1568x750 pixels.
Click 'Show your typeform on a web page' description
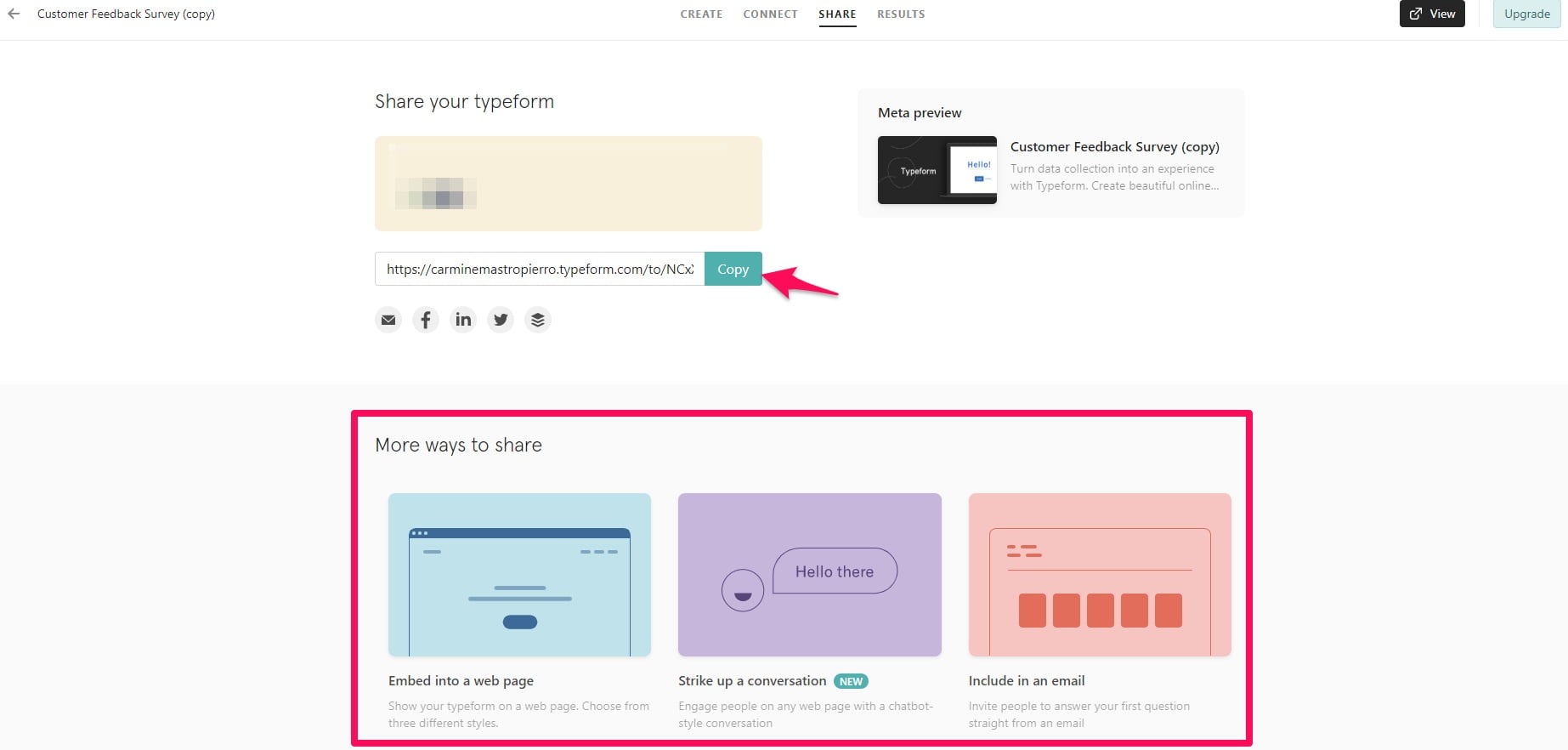[x=518, y=714]
